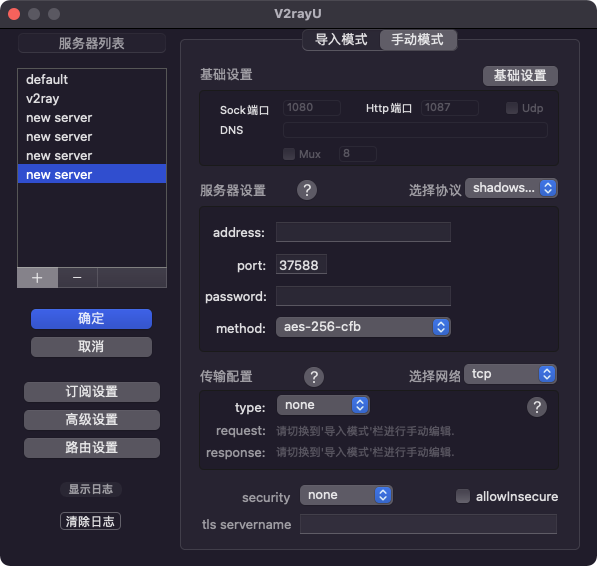Image resolution: width=597 pixels, height=566 pixels.
Task: Open 路由设置 routing settings
Action: tap(92, 448)
